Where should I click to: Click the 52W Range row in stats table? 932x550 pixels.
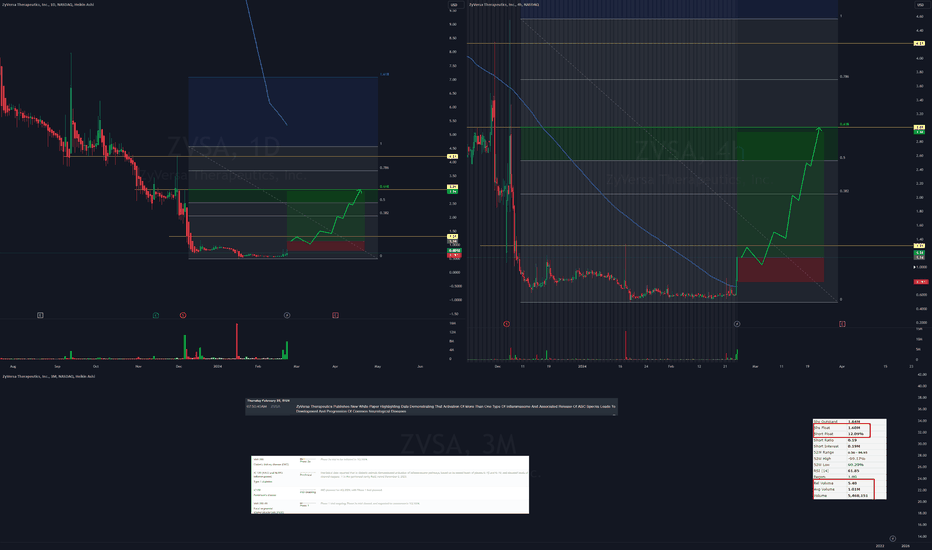[849, 452]
